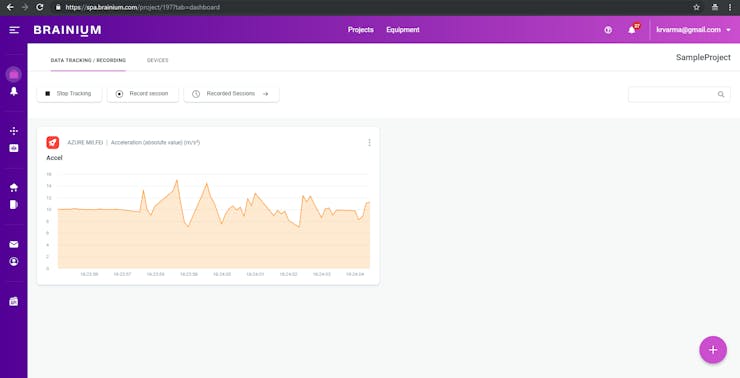The height and width of the screenshot is (378, 740).
Task: Open the browser three-dot menu
Action: [731, 7]
